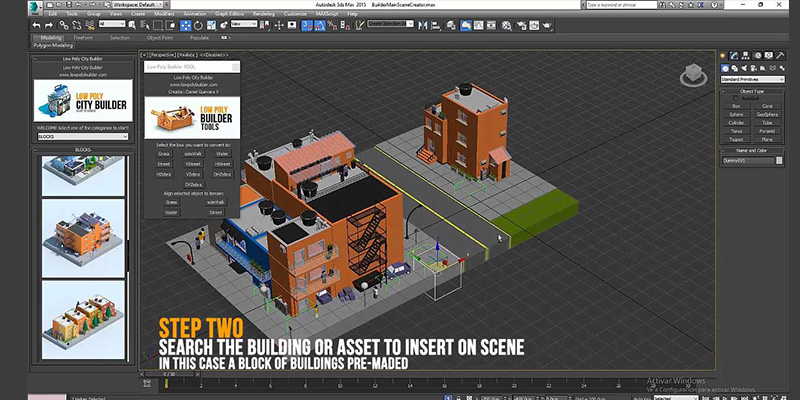Open the Render Setup icon

(x=520, y=25)
